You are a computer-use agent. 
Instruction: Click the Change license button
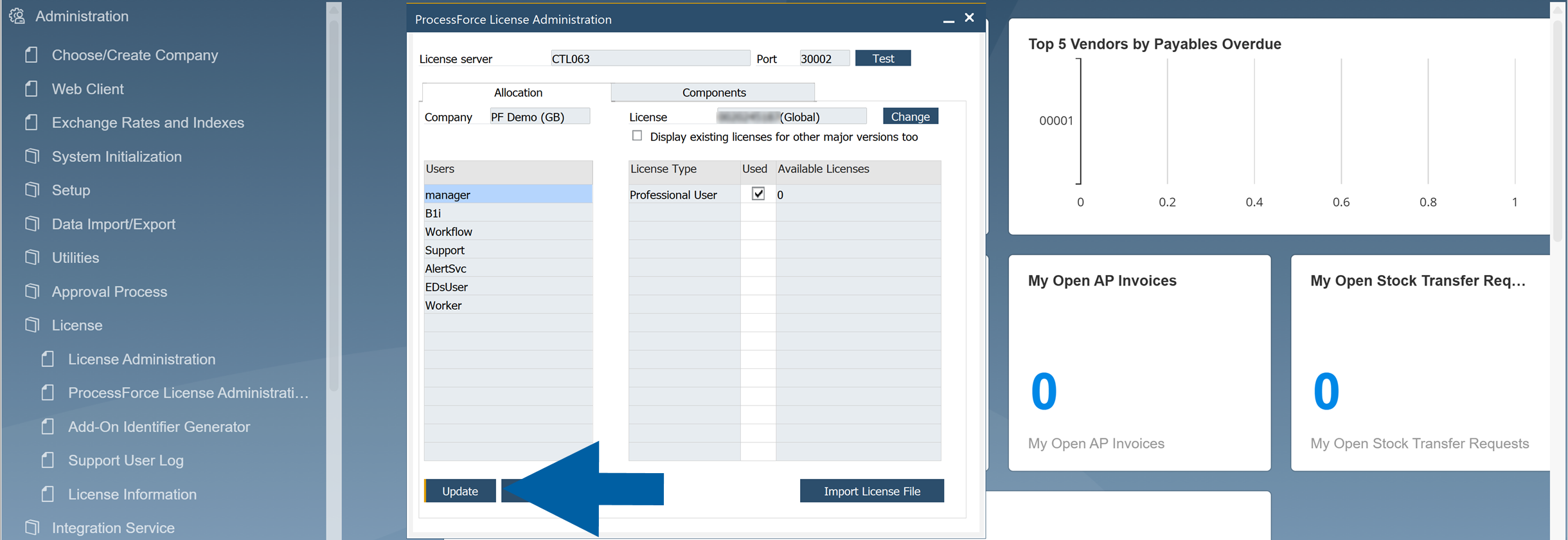click(x=911, y=116)
